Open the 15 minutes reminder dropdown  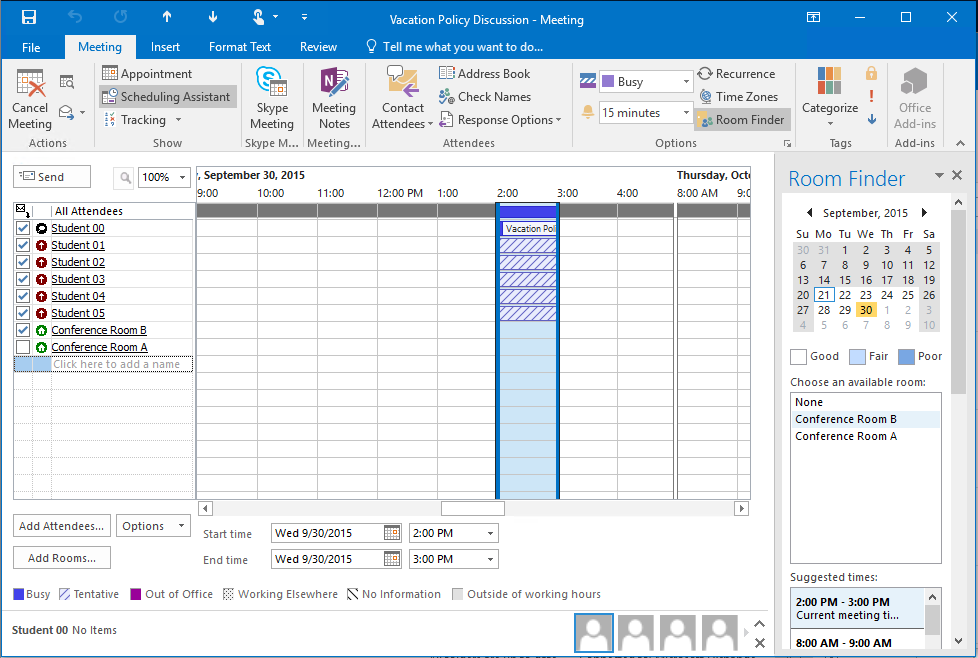(685, 113)
